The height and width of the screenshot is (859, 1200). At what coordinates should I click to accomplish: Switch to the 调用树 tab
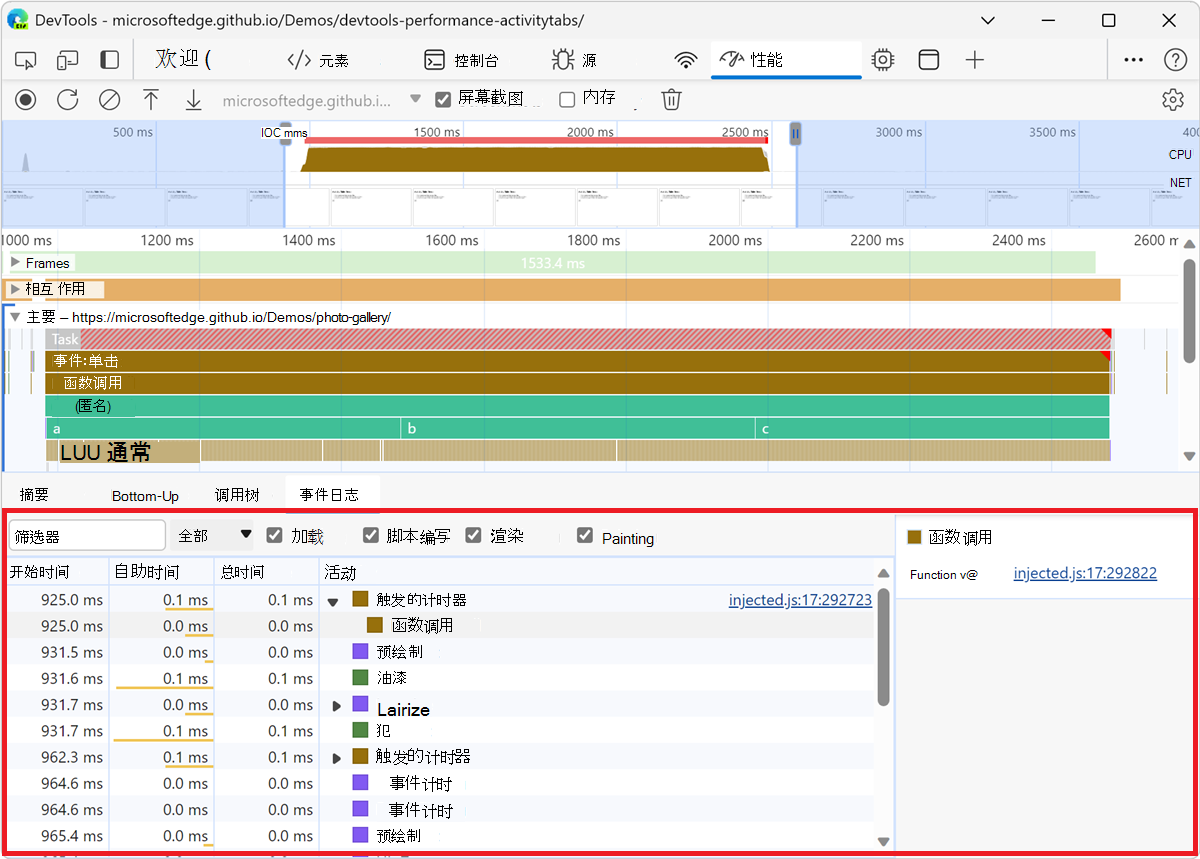[x=237, y=495]
